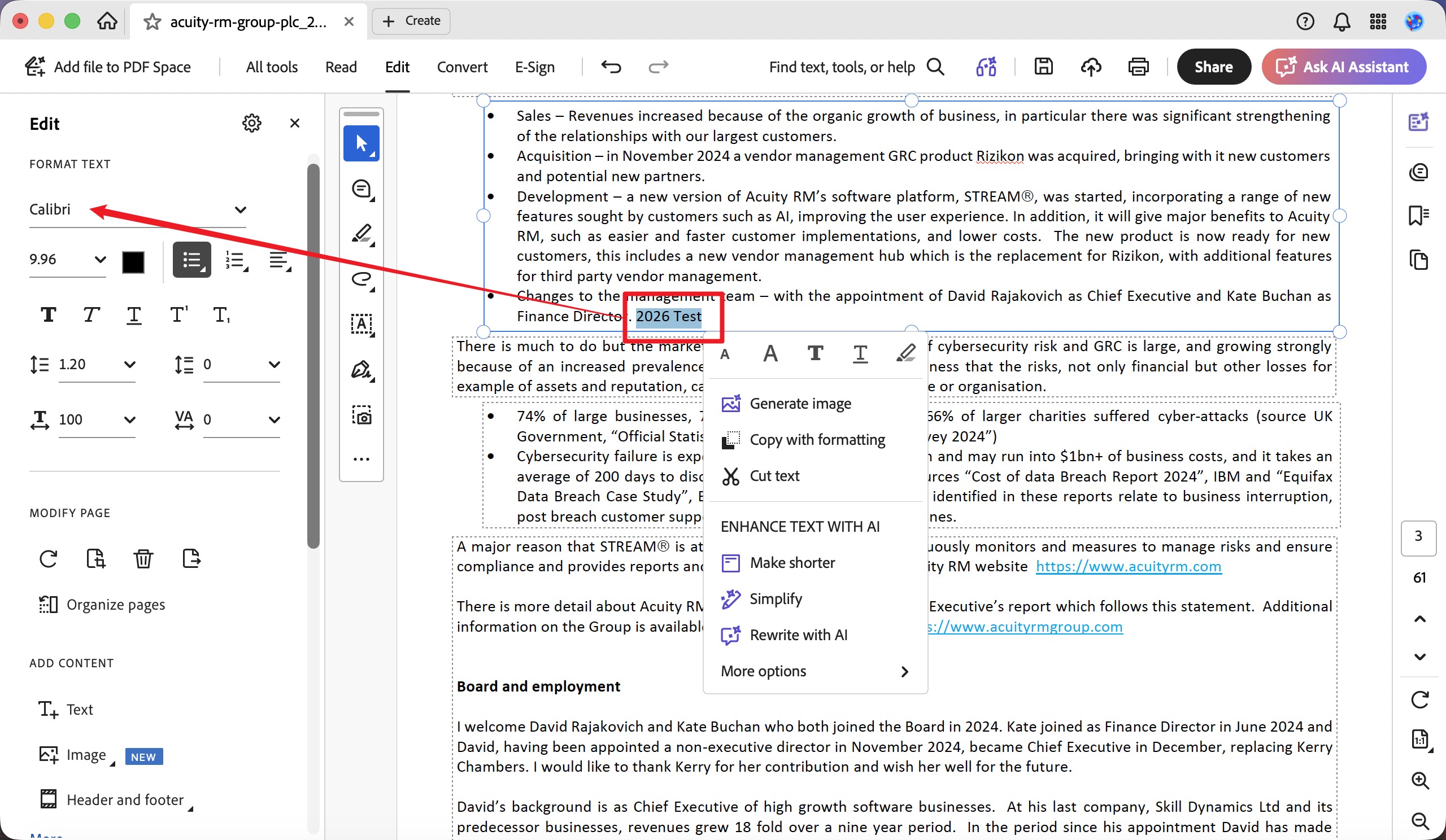Open line spacing 1.20 dropdown
This screenshot has height=840, width=1446.
coord(97,364)
